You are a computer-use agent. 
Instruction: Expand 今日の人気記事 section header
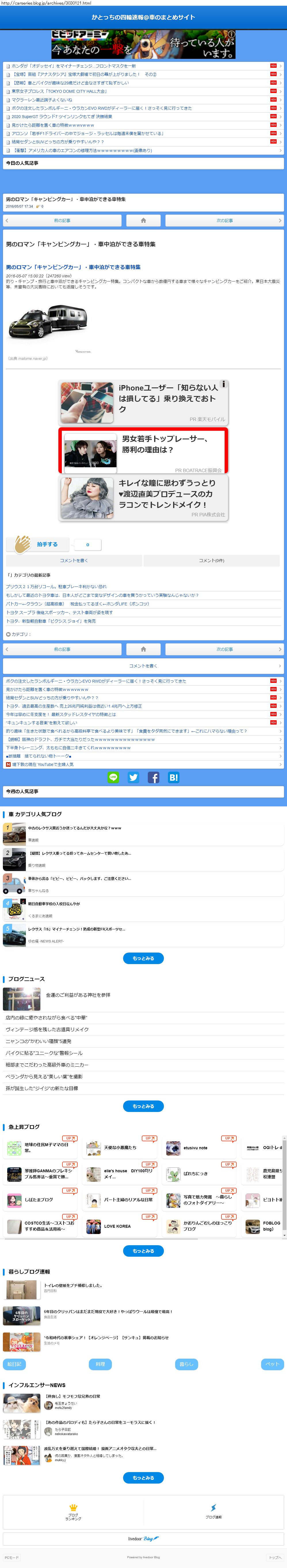(143, 163)
